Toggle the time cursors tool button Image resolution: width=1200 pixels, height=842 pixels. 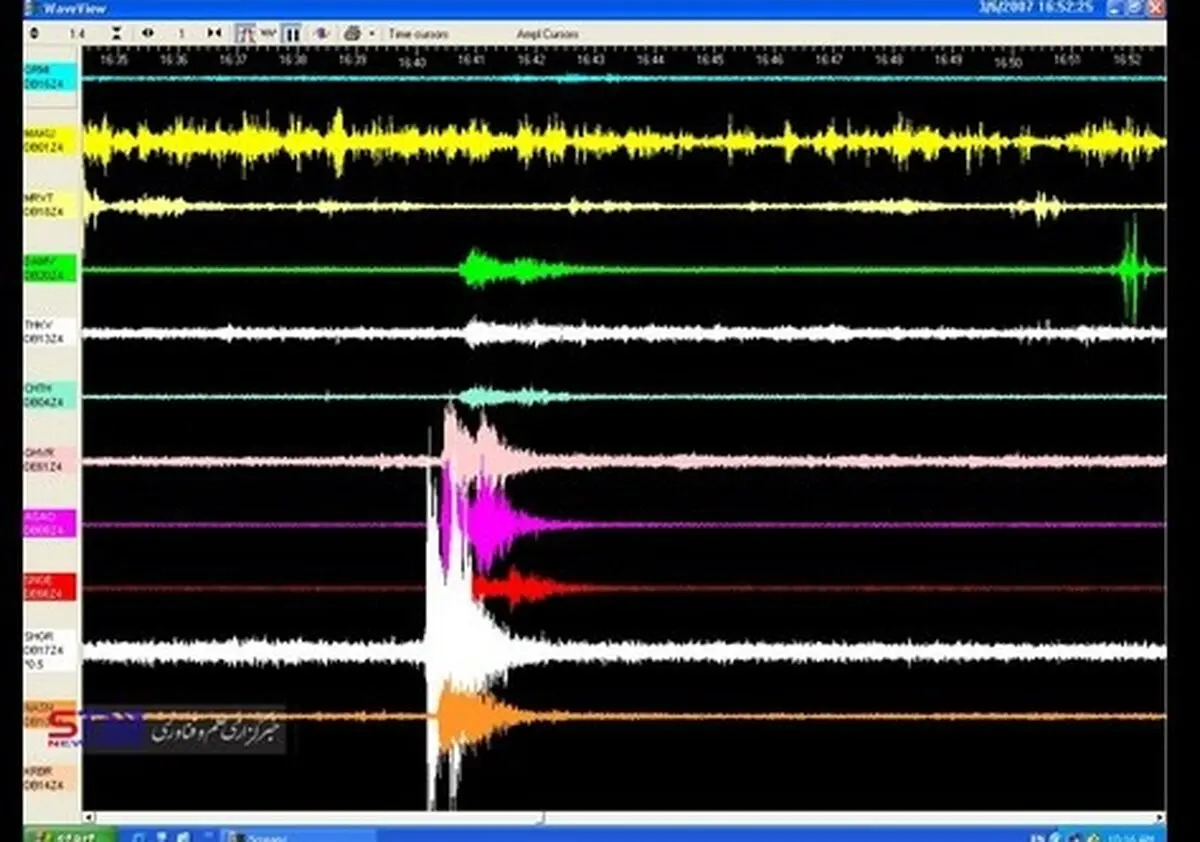(x=245, y=33)
